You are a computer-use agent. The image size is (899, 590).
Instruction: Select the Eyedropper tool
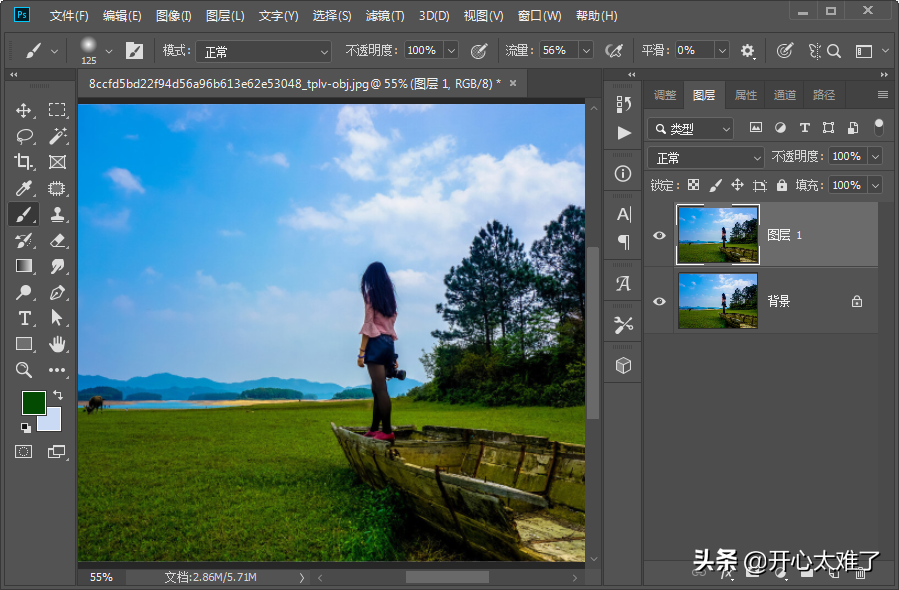24,188
